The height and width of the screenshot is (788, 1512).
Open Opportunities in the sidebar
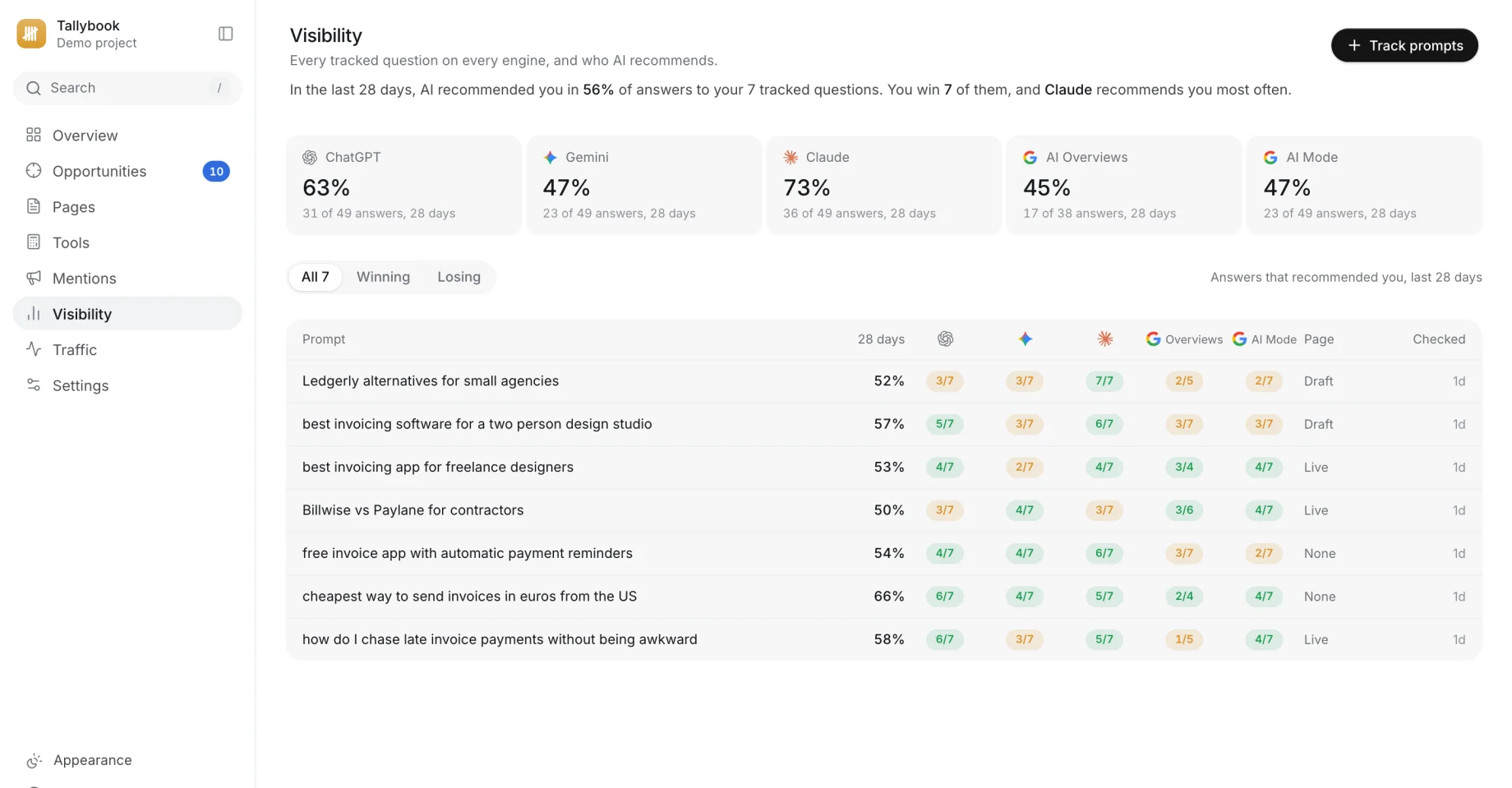(127, 171)
